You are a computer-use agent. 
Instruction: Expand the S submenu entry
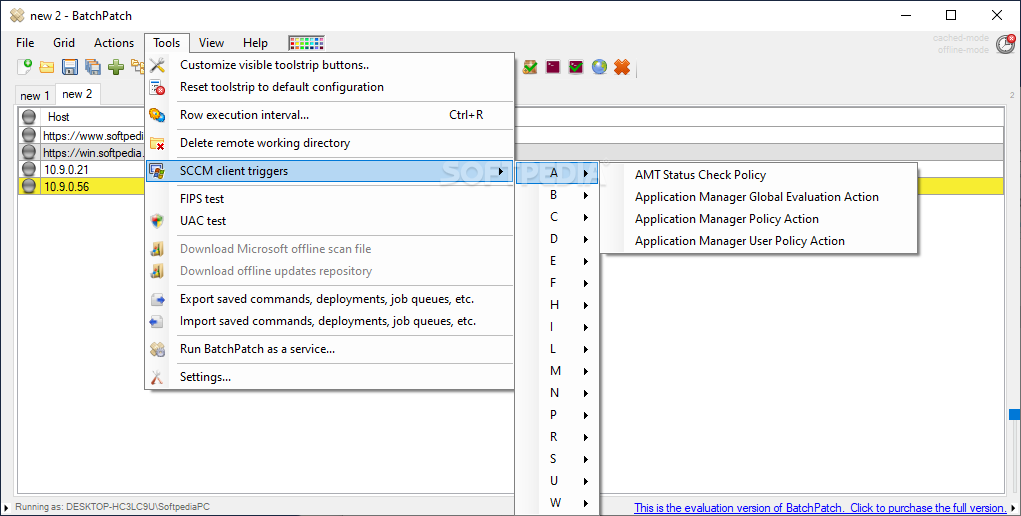(557, 459)
